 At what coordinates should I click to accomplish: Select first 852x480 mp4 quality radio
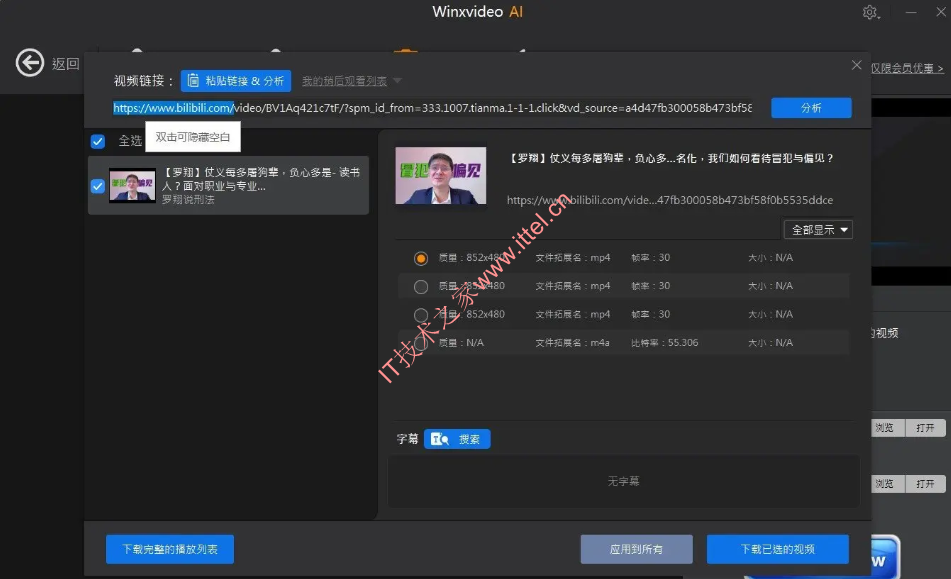coord(421,258)
